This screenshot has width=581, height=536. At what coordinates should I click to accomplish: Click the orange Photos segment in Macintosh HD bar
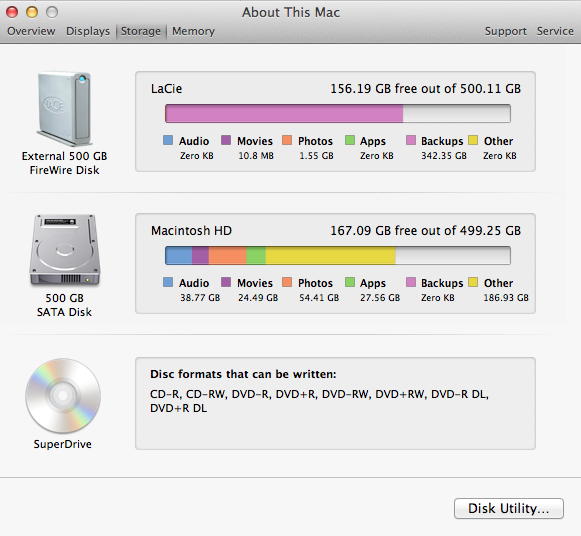[228, 256]
